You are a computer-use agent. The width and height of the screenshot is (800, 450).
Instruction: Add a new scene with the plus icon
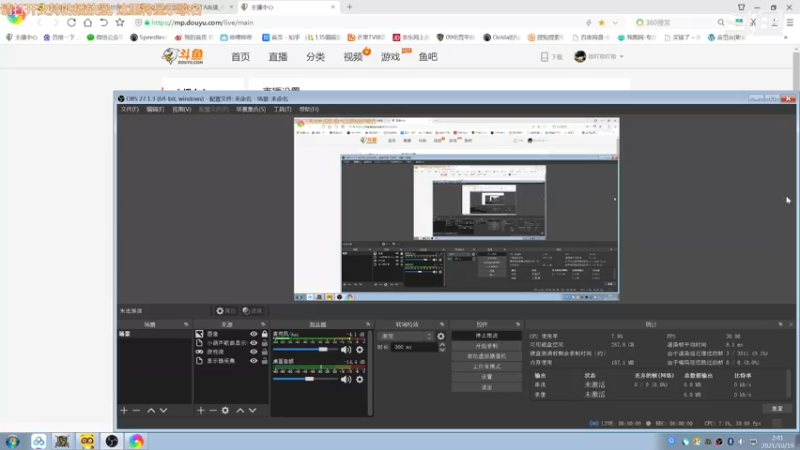pyautogui.click(x=124, y=410)
